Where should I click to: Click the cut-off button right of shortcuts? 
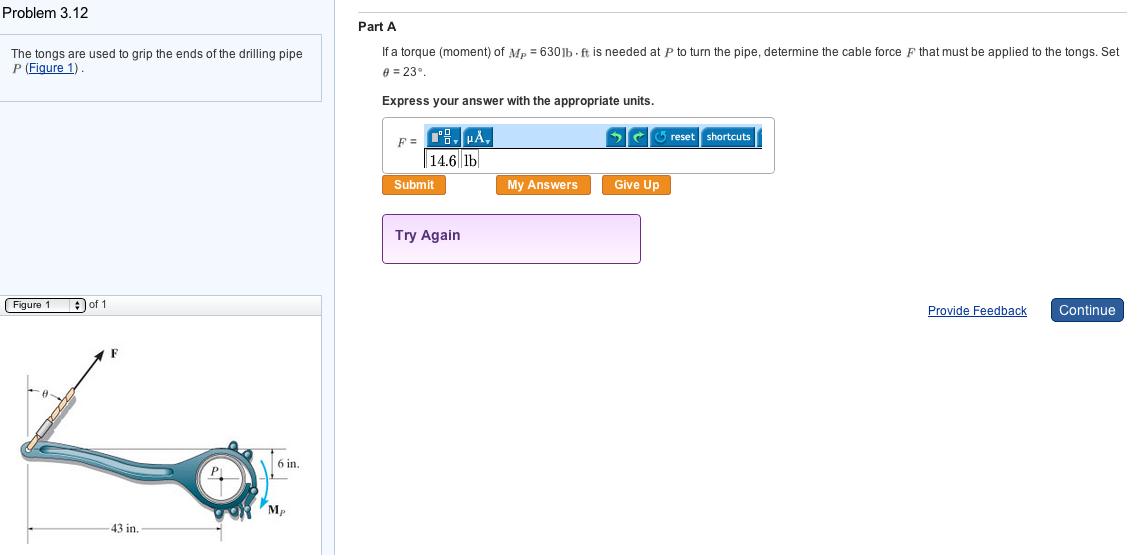point(759,137)
